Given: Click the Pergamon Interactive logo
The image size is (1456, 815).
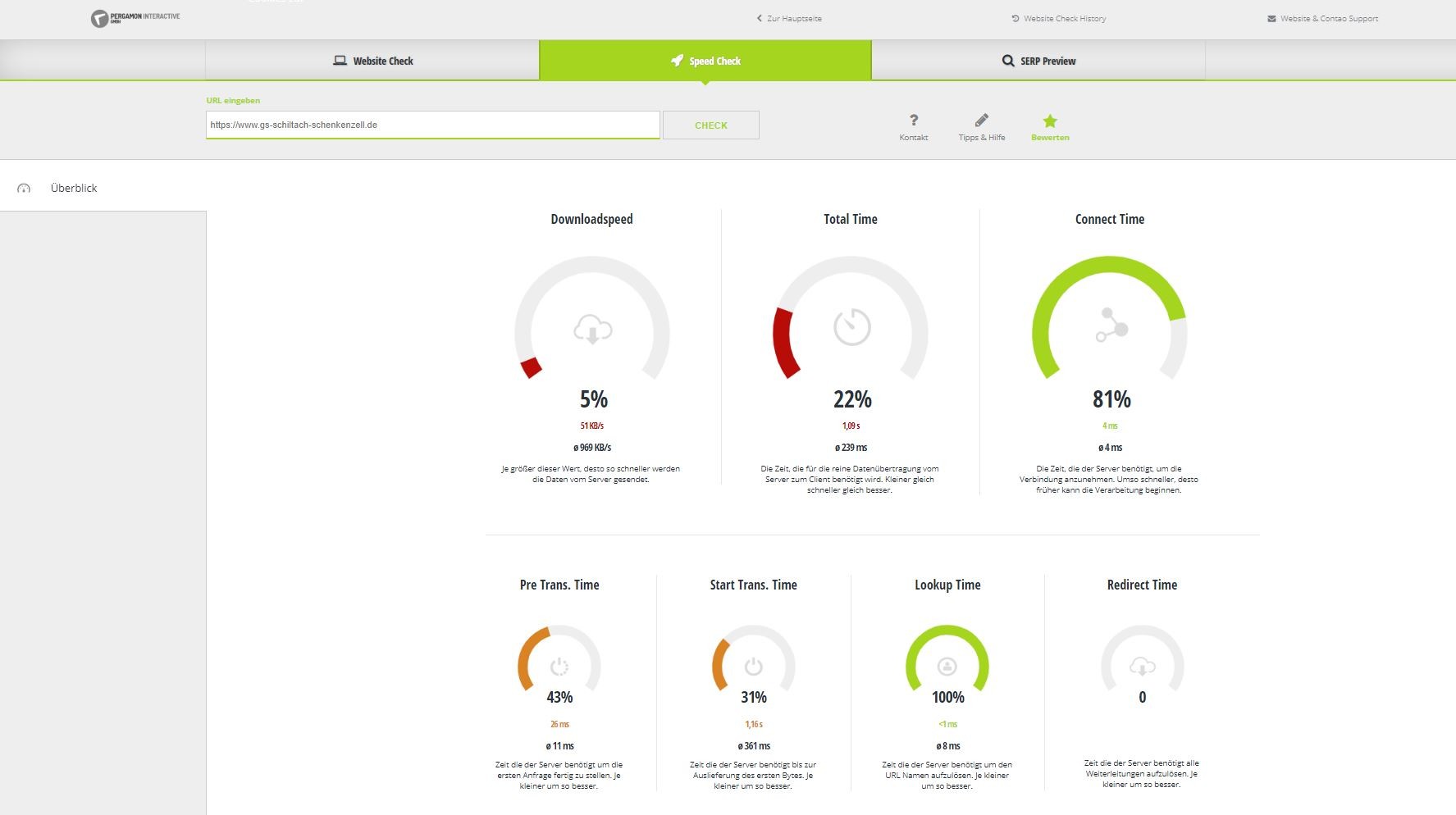Looking at the screenshot, I should tap(135, 18).
